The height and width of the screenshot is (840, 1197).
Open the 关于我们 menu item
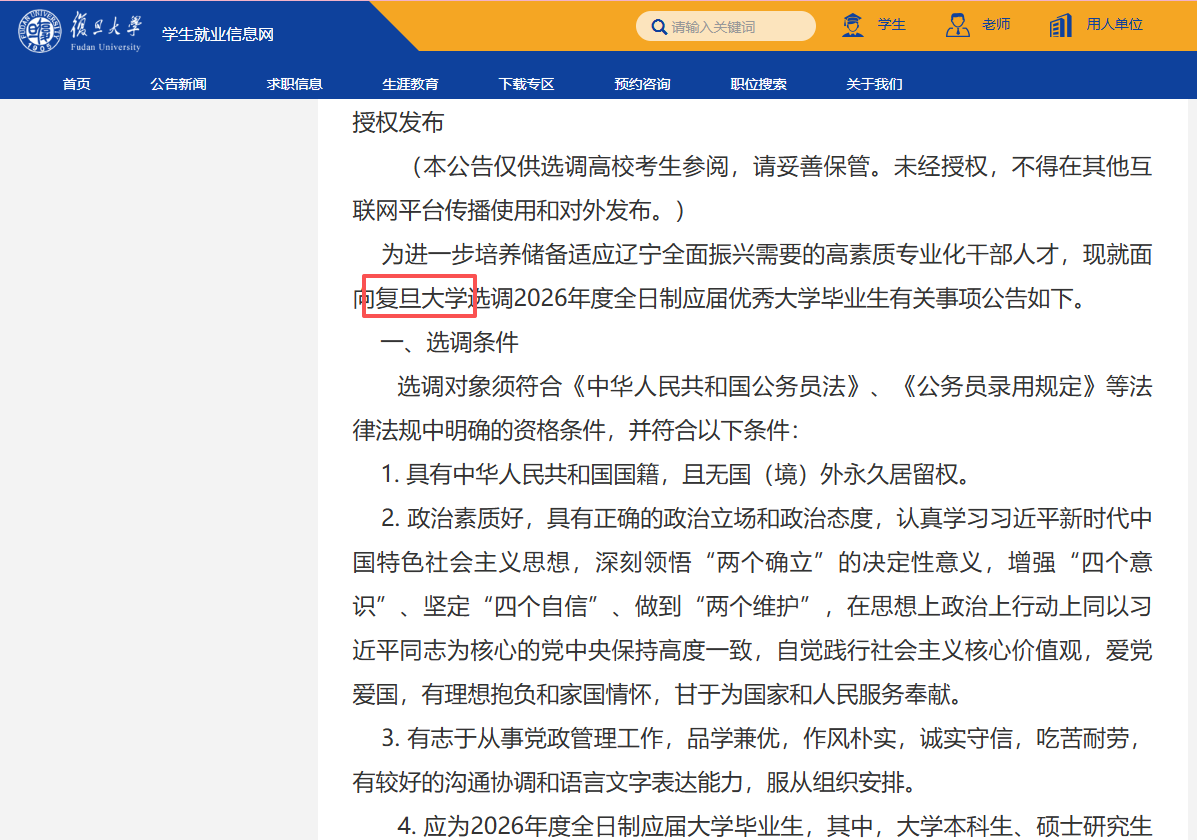(x=874, y=84)
